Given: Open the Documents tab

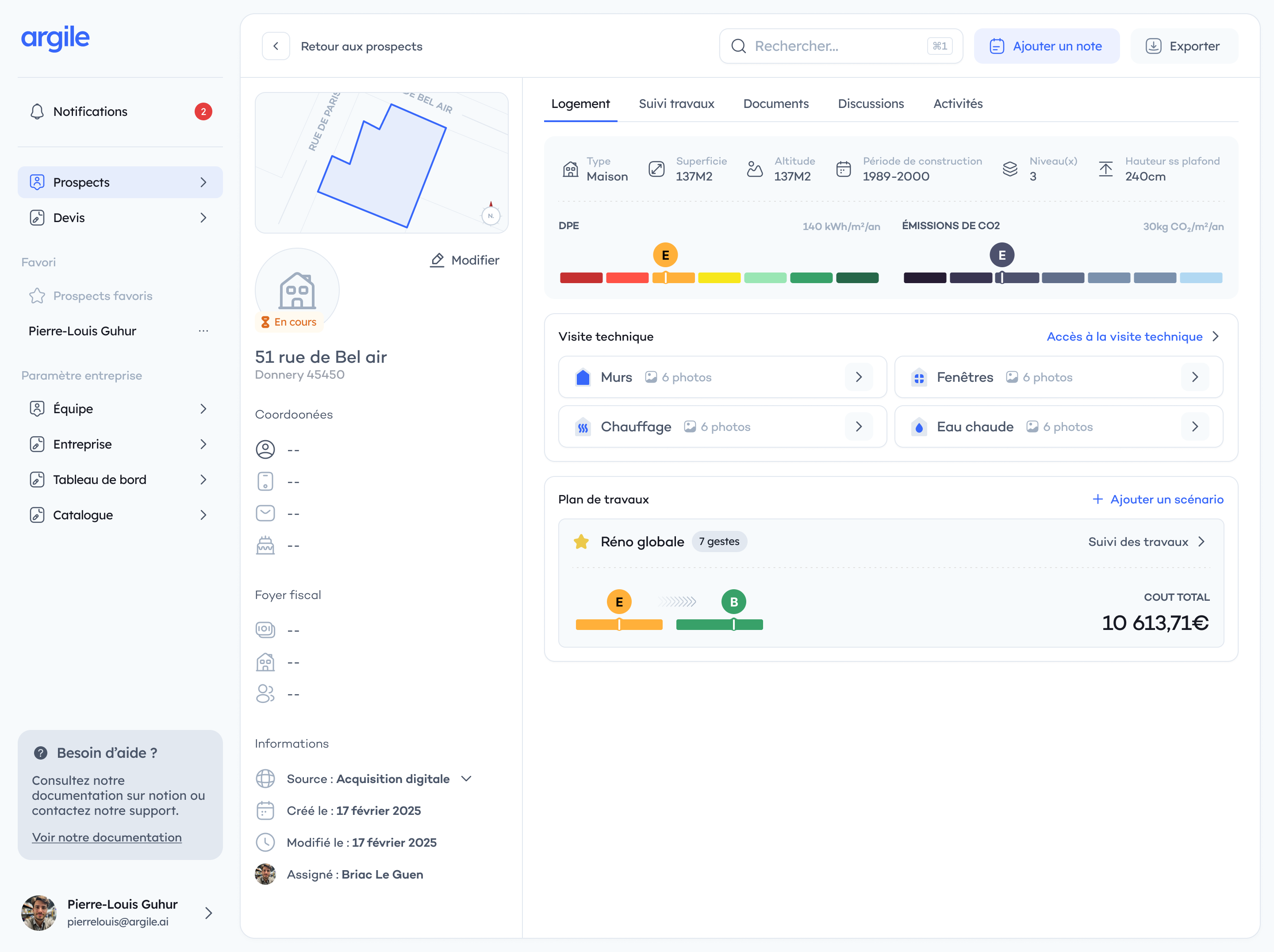Looking at the screenshot, I should [776, 104].
